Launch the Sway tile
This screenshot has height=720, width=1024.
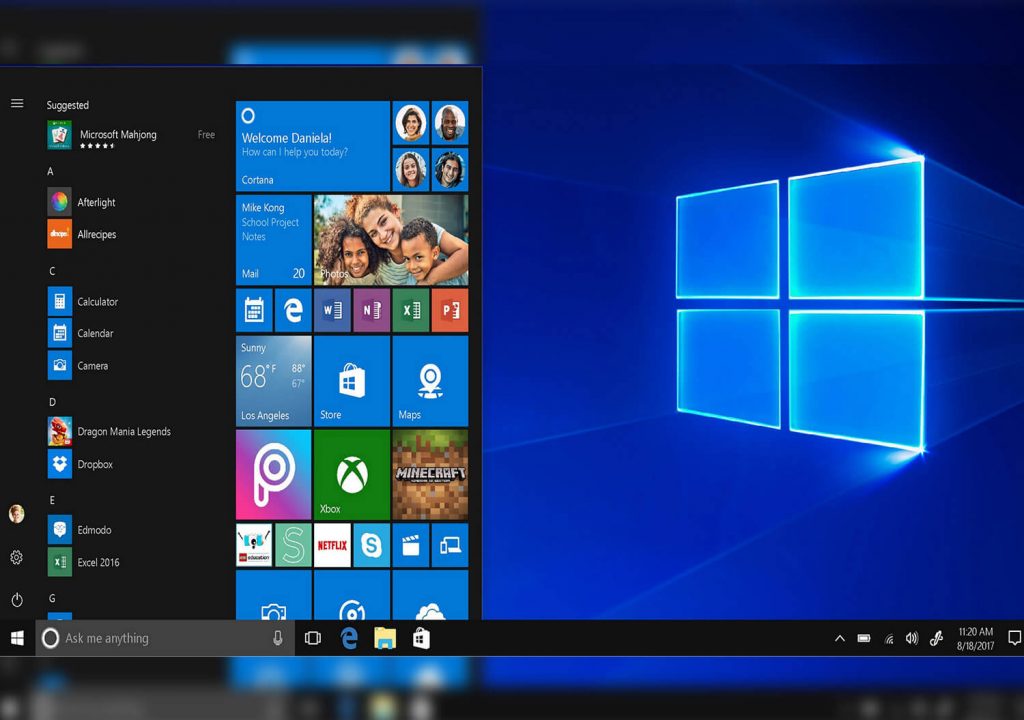[293, 545]
